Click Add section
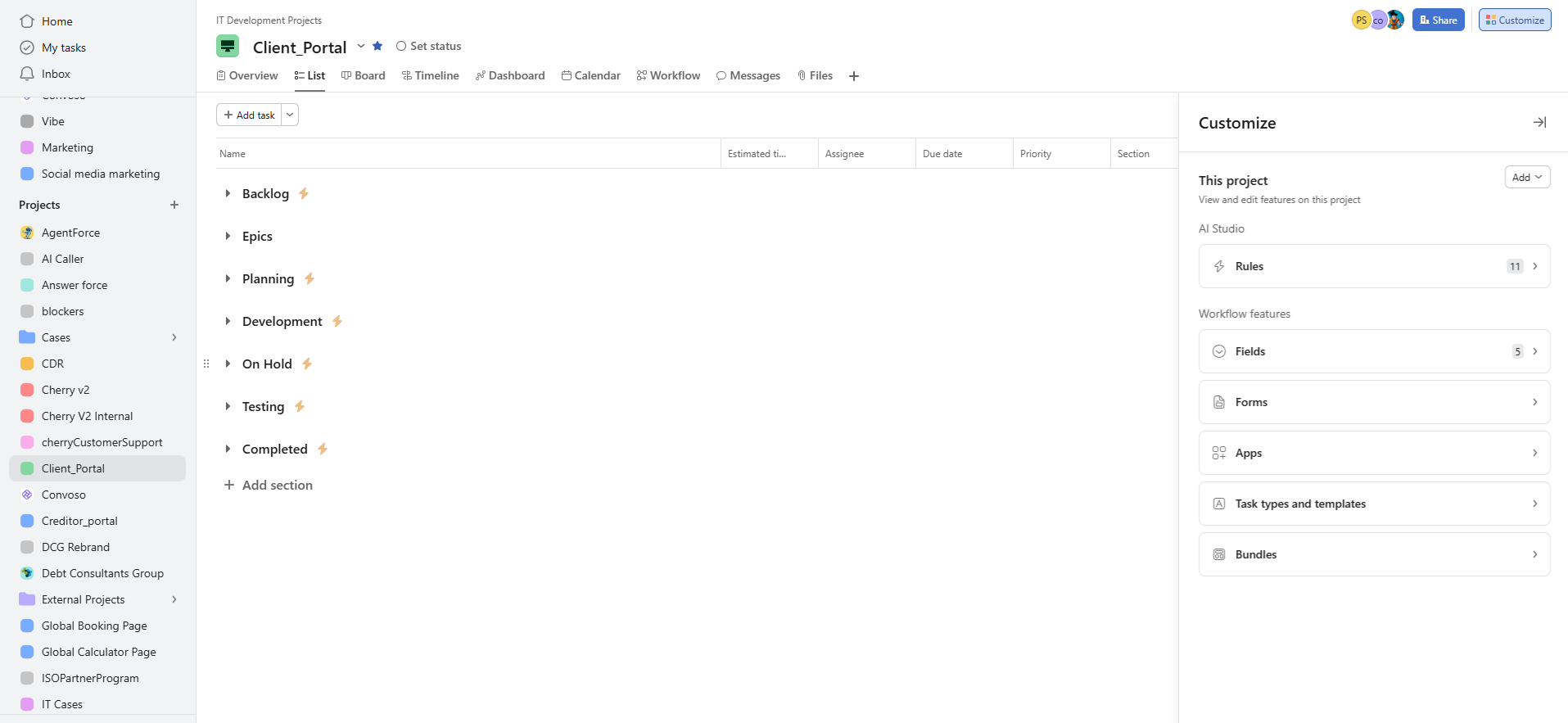 click(269, 485)
